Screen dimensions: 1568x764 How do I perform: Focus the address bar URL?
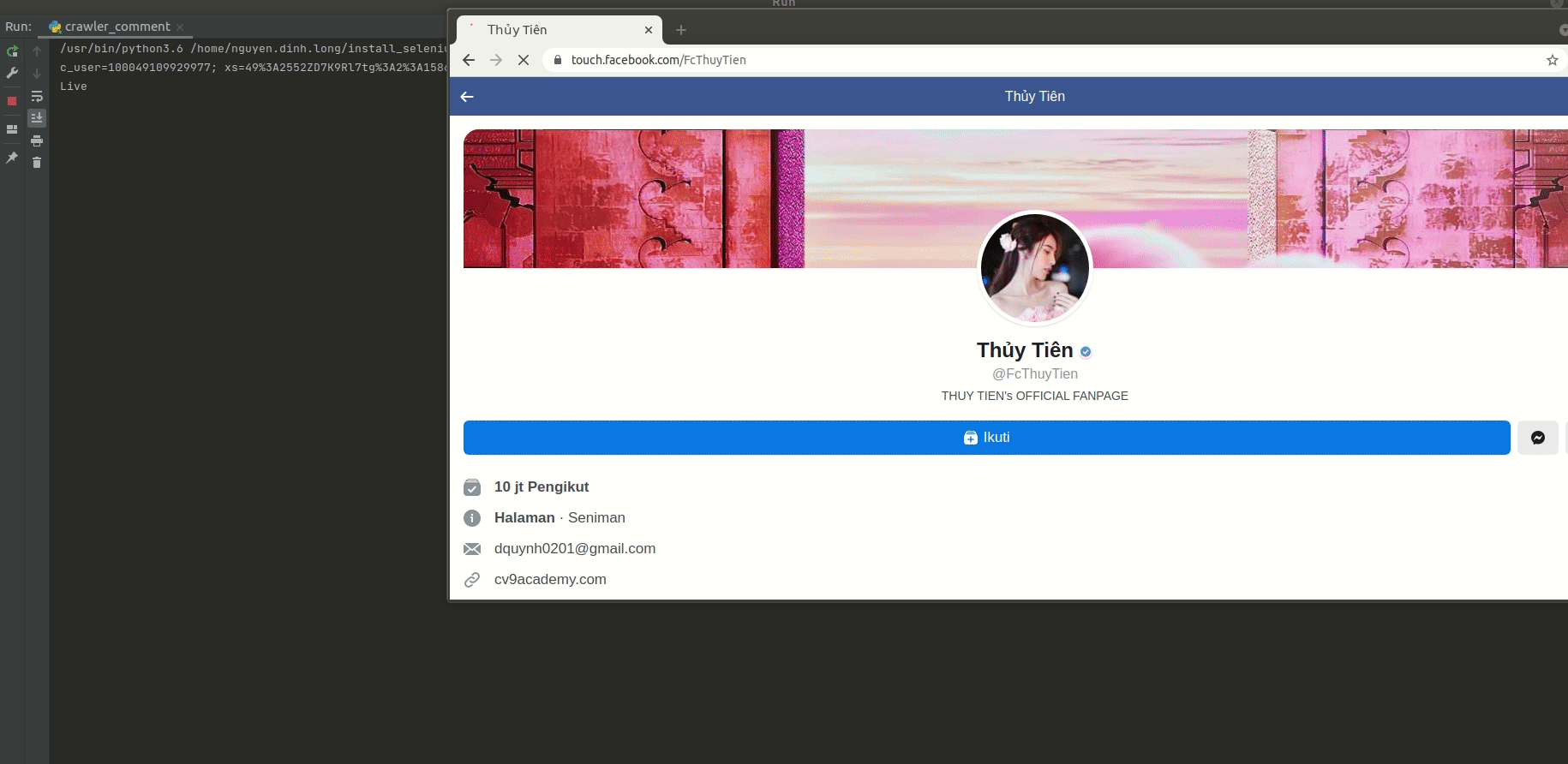pos(658,60)
